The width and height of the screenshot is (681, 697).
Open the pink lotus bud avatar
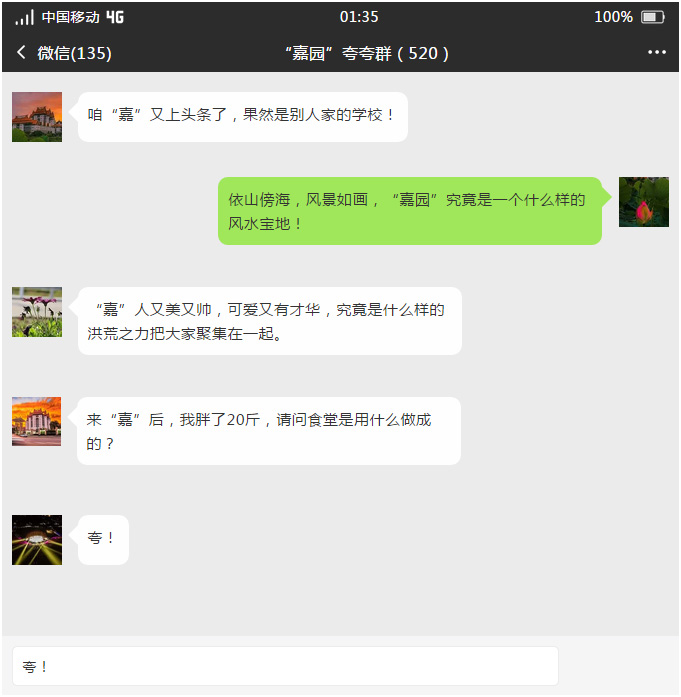click(x=644, y=202)
